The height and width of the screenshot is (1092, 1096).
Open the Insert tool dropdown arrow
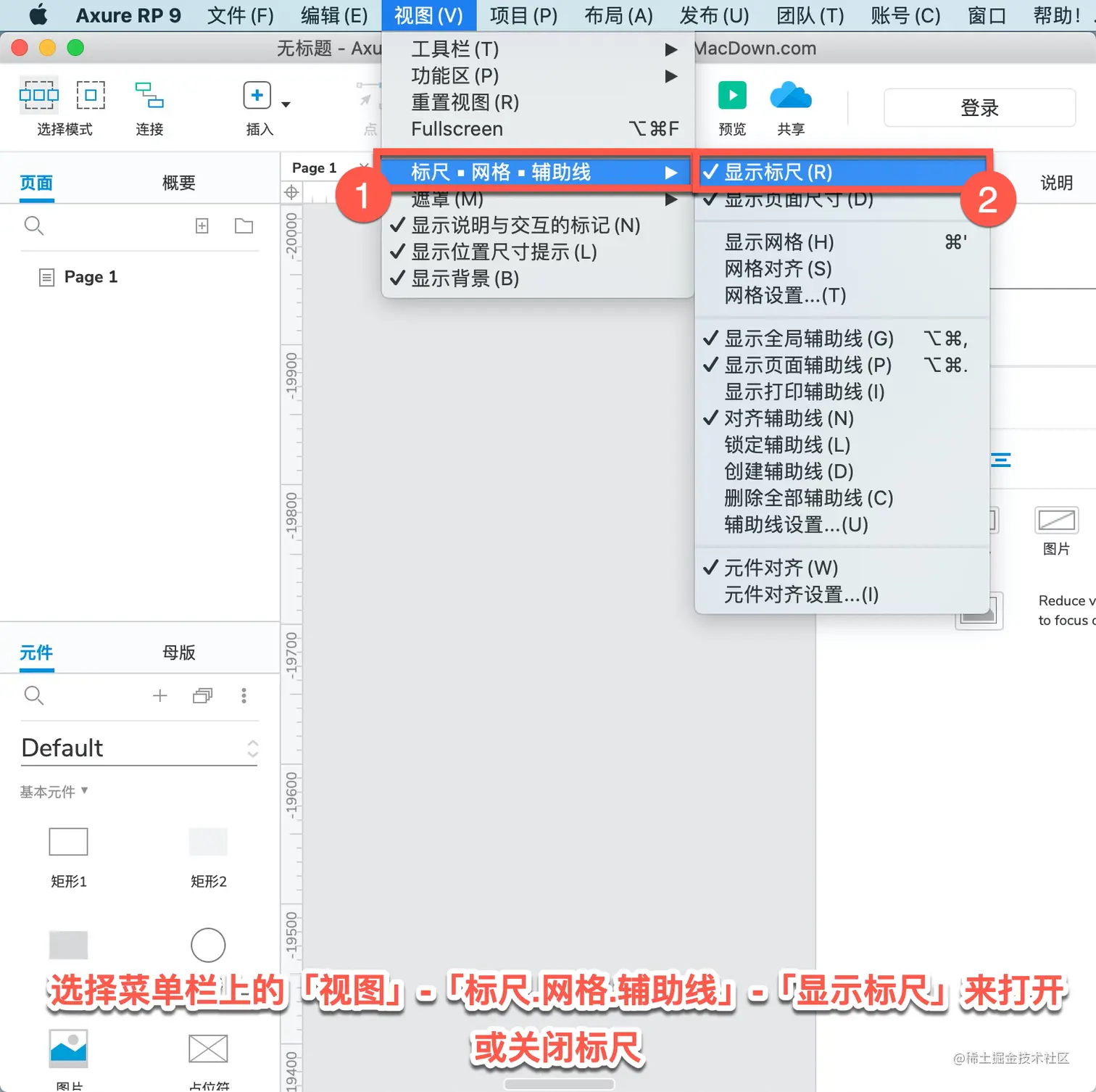click(286, 104)
